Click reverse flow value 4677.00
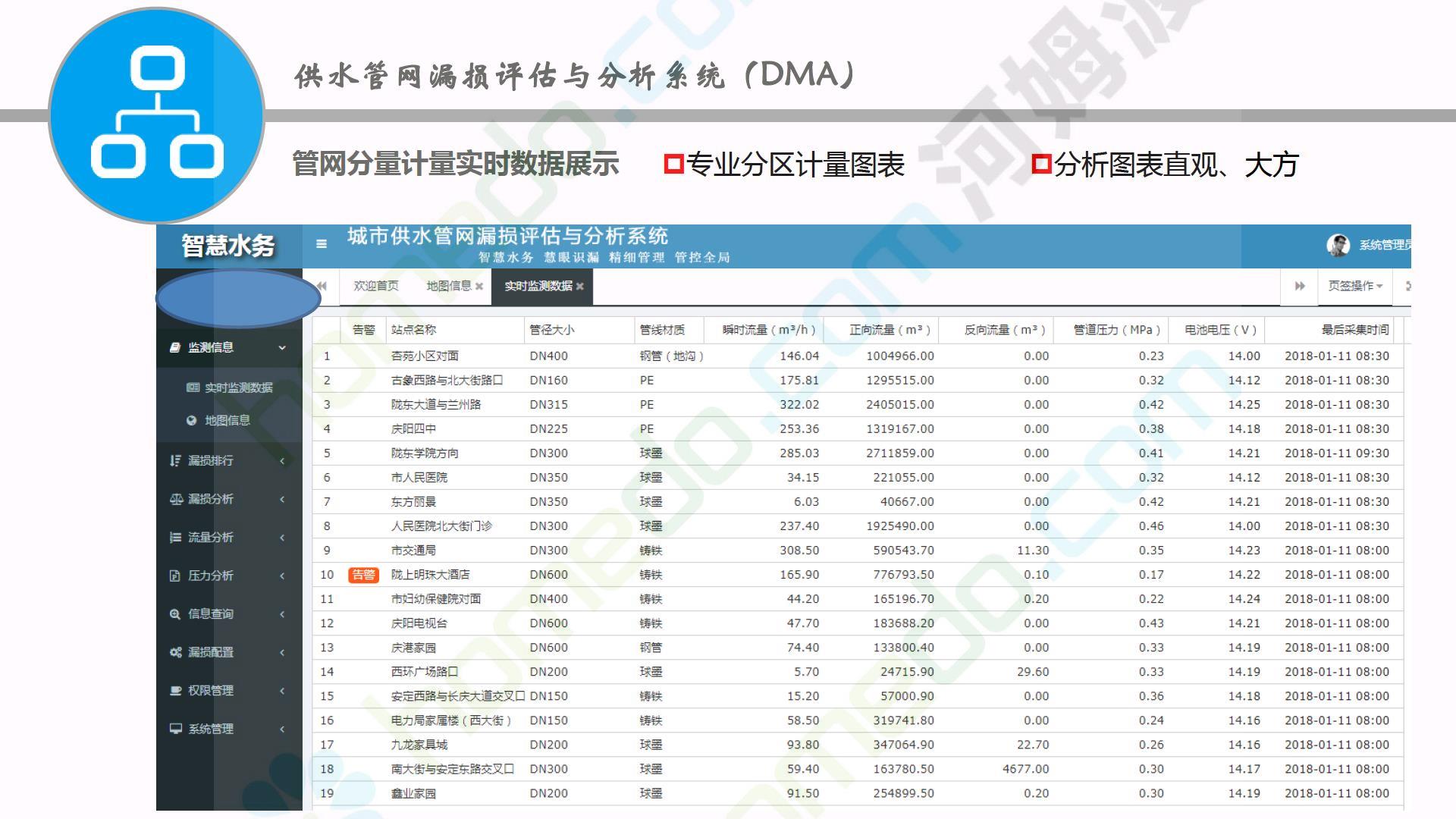Screen dimensions: 1456x819 coord(1026,769)
